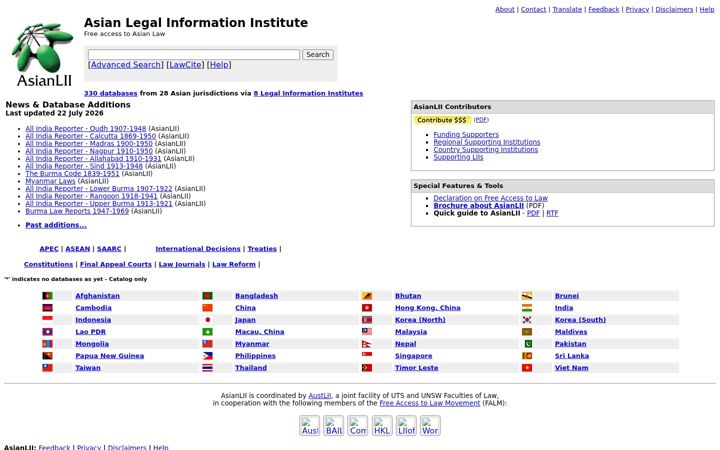Open the AustLII member logo image
The image size is (720, 450).
(309, 426)
